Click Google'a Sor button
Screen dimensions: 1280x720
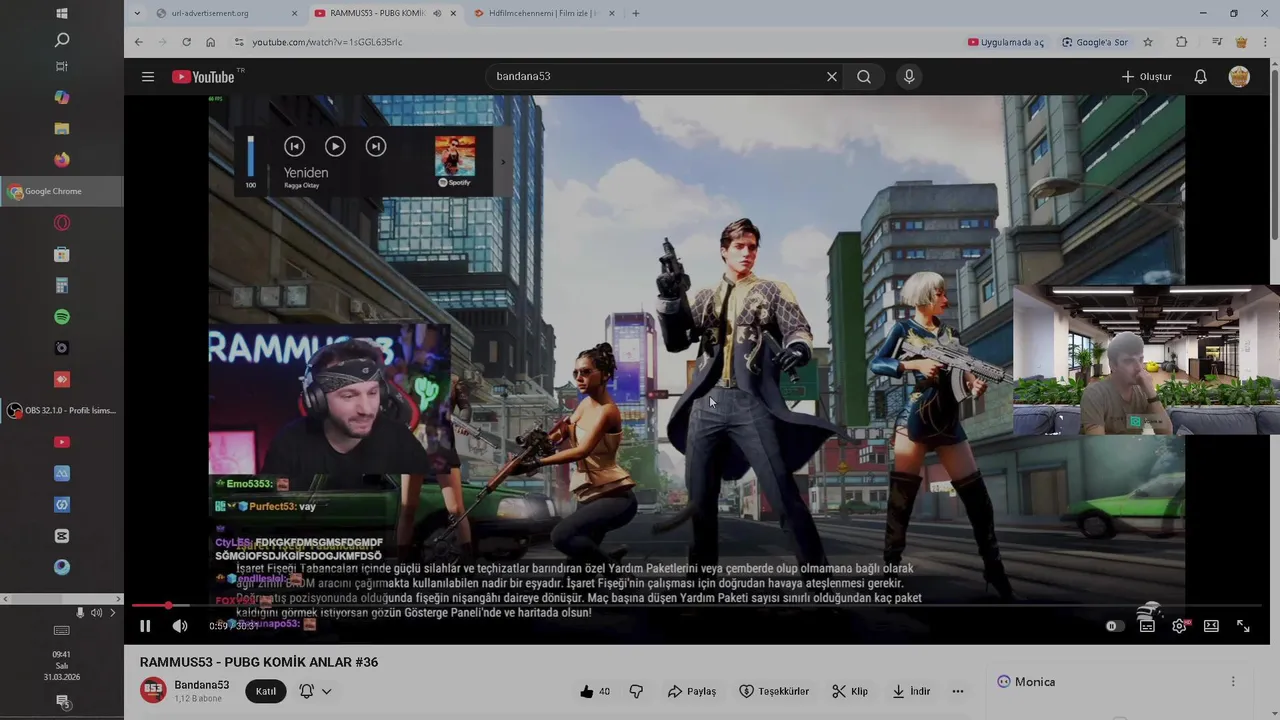point(1095,42)
